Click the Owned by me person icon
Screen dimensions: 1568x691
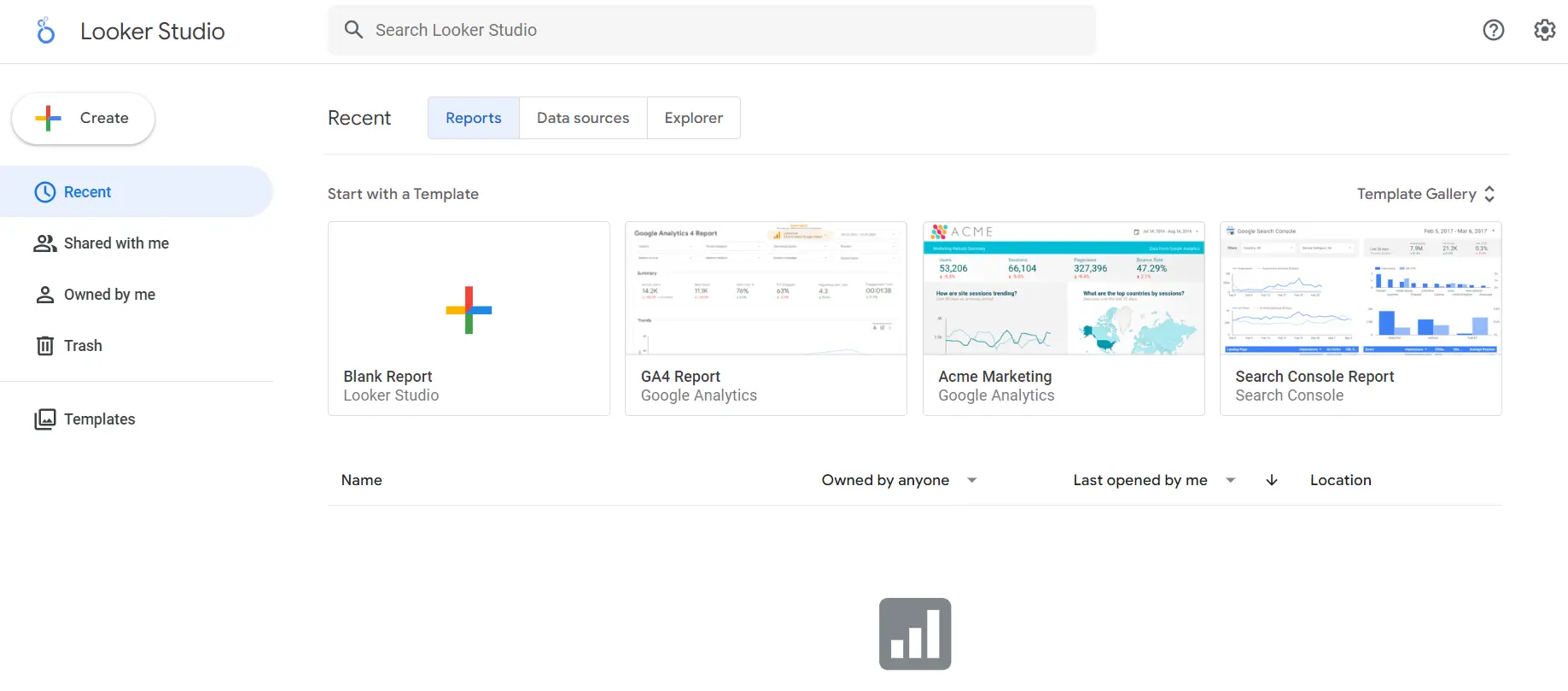point(45,295)
